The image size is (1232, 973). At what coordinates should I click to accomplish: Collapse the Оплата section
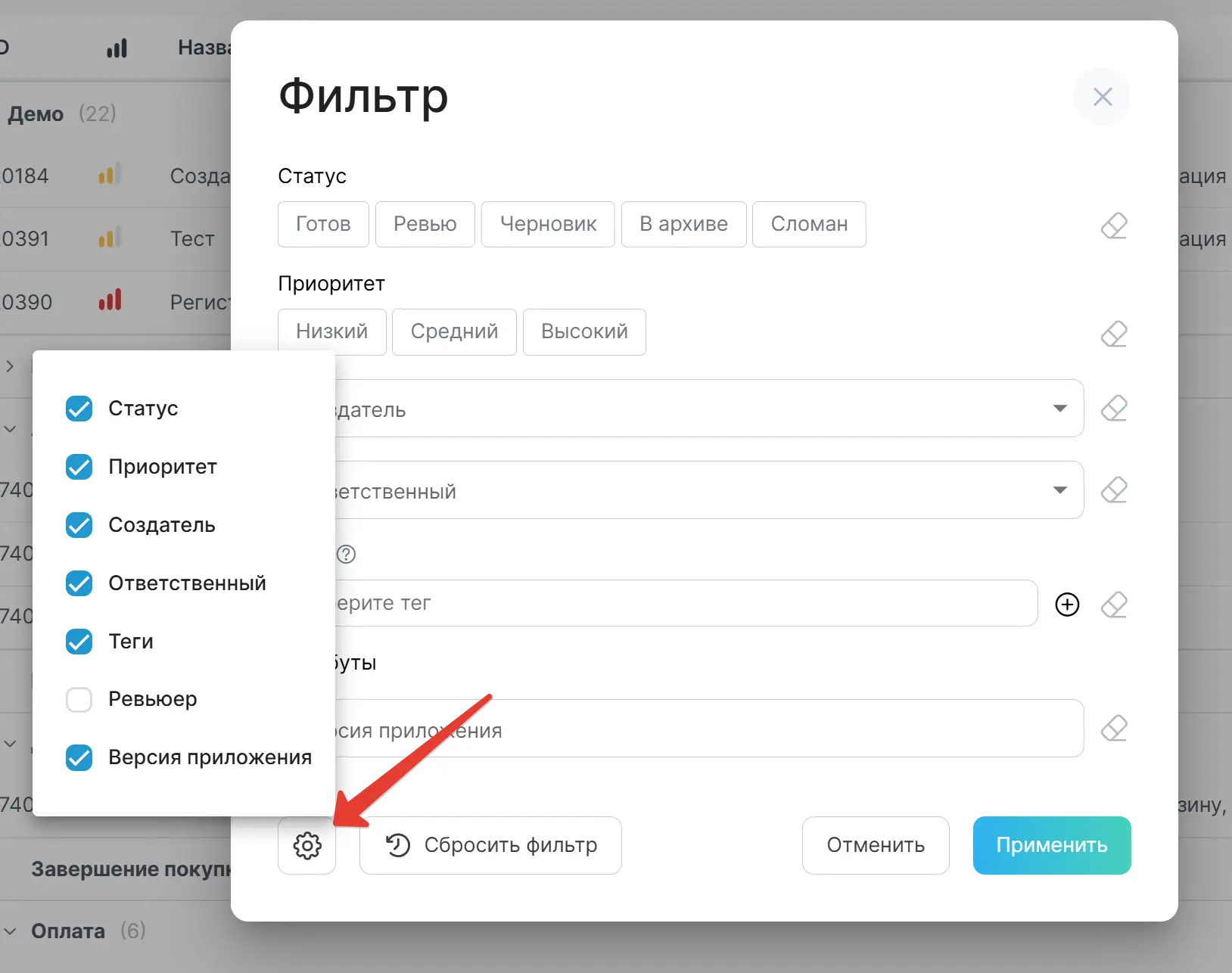[11, 931]
